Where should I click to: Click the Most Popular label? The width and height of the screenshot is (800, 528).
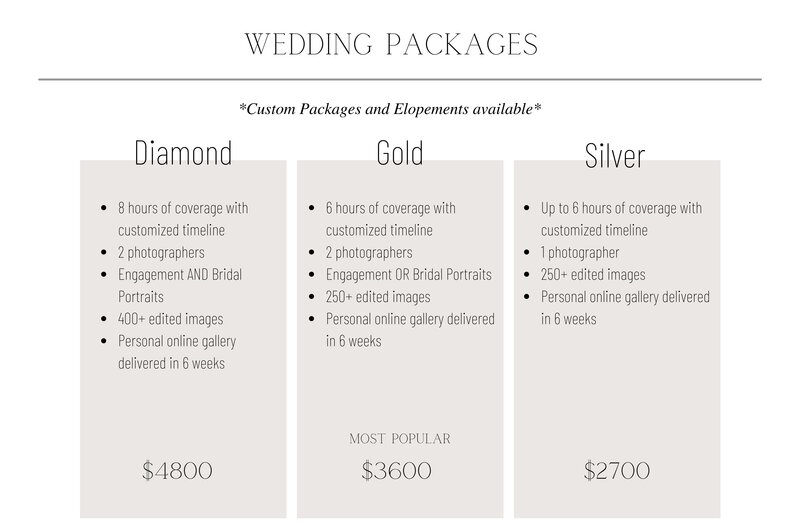[400, 439]
